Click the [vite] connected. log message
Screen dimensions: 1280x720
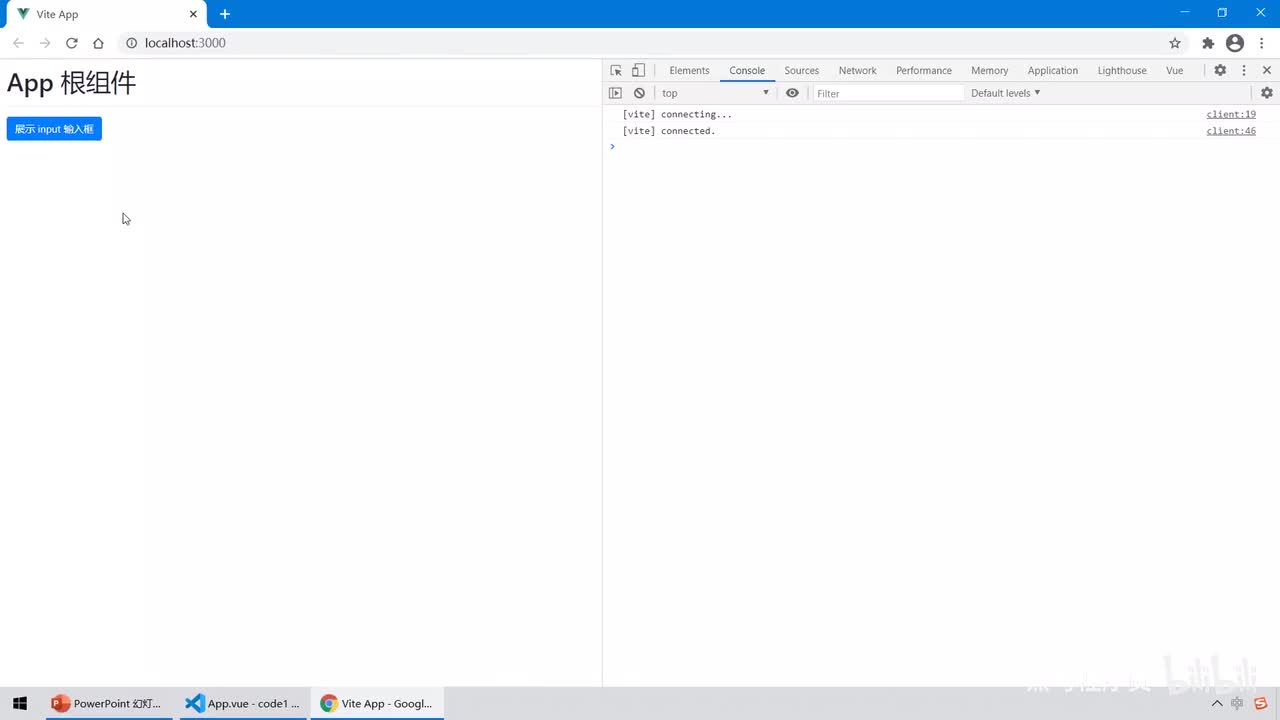[x=669, y=131]
